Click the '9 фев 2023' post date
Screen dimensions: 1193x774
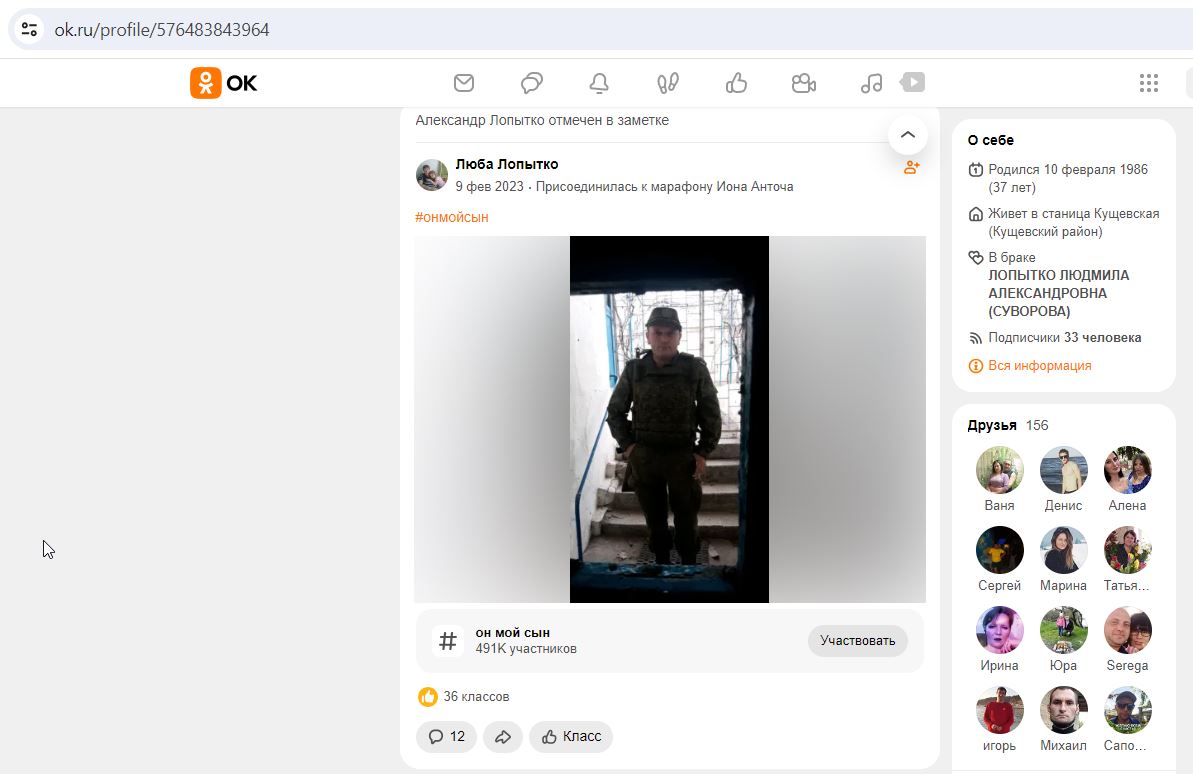pyautogui.click(x=489, y=186)
